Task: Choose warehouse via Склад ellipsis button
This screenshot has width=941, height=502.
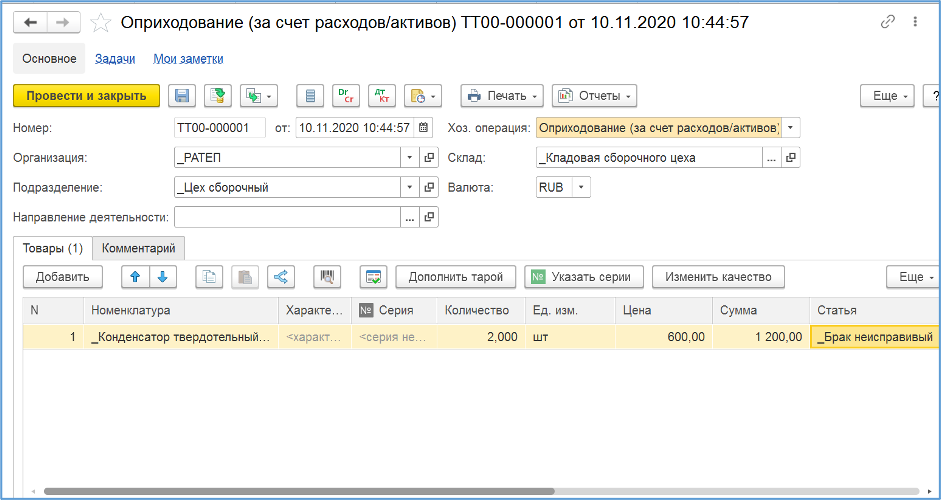Action: [x=772, y=158]
